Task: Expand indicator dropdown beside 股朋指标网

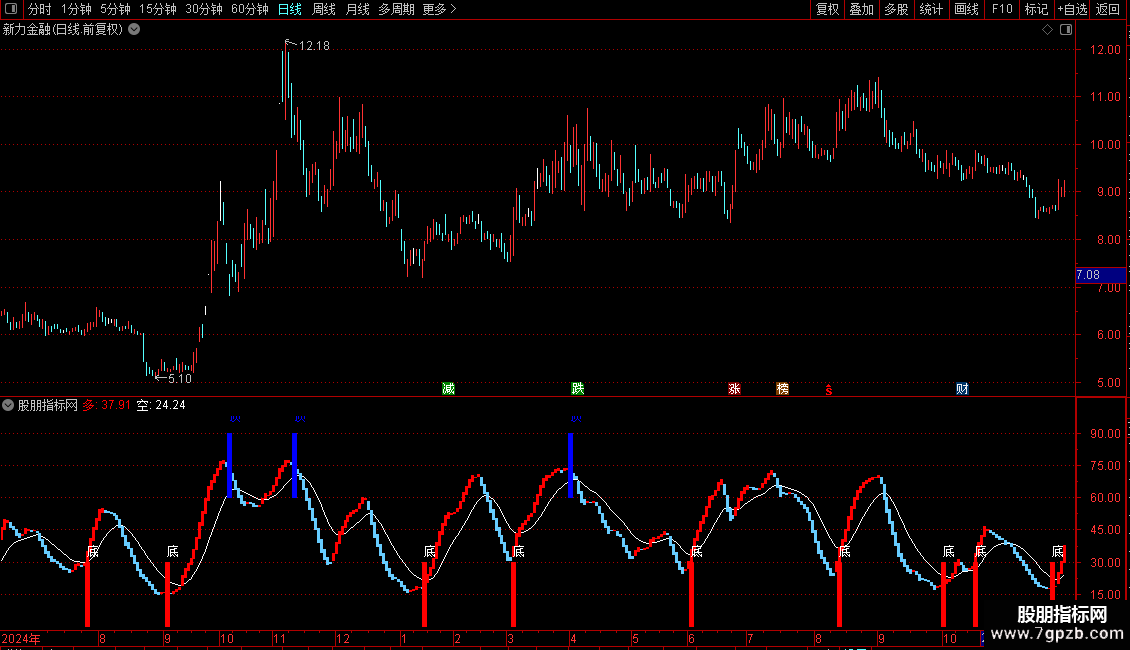Action: point(8,405)
